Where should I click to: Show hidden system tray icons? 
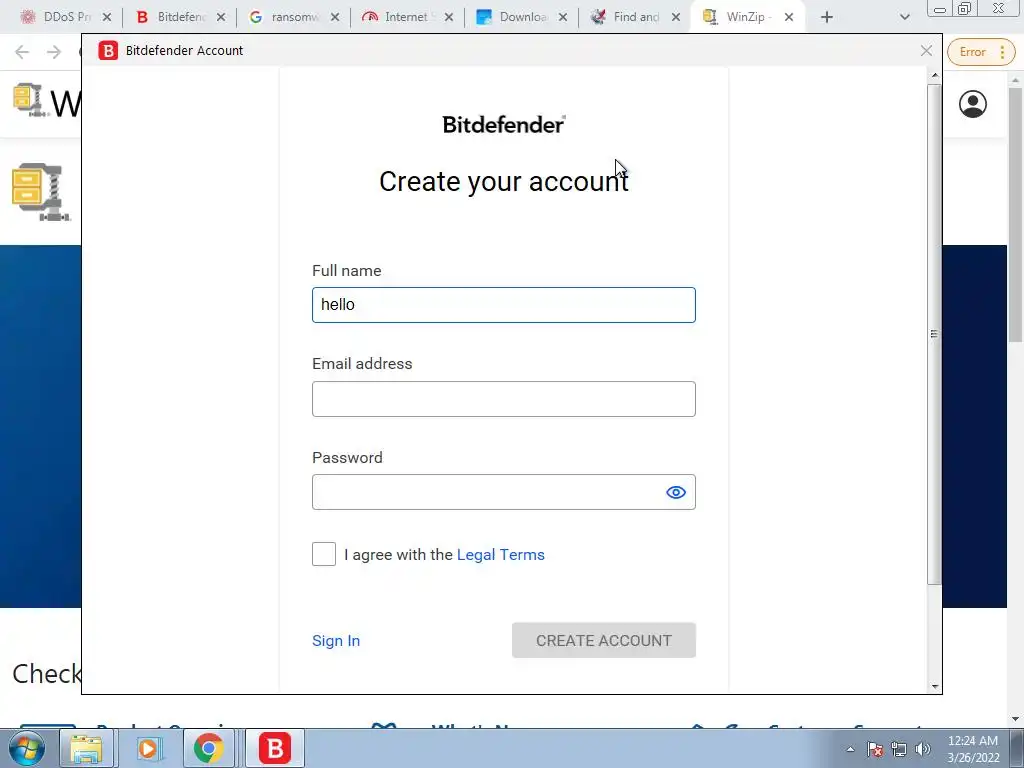tap(850, 749)
